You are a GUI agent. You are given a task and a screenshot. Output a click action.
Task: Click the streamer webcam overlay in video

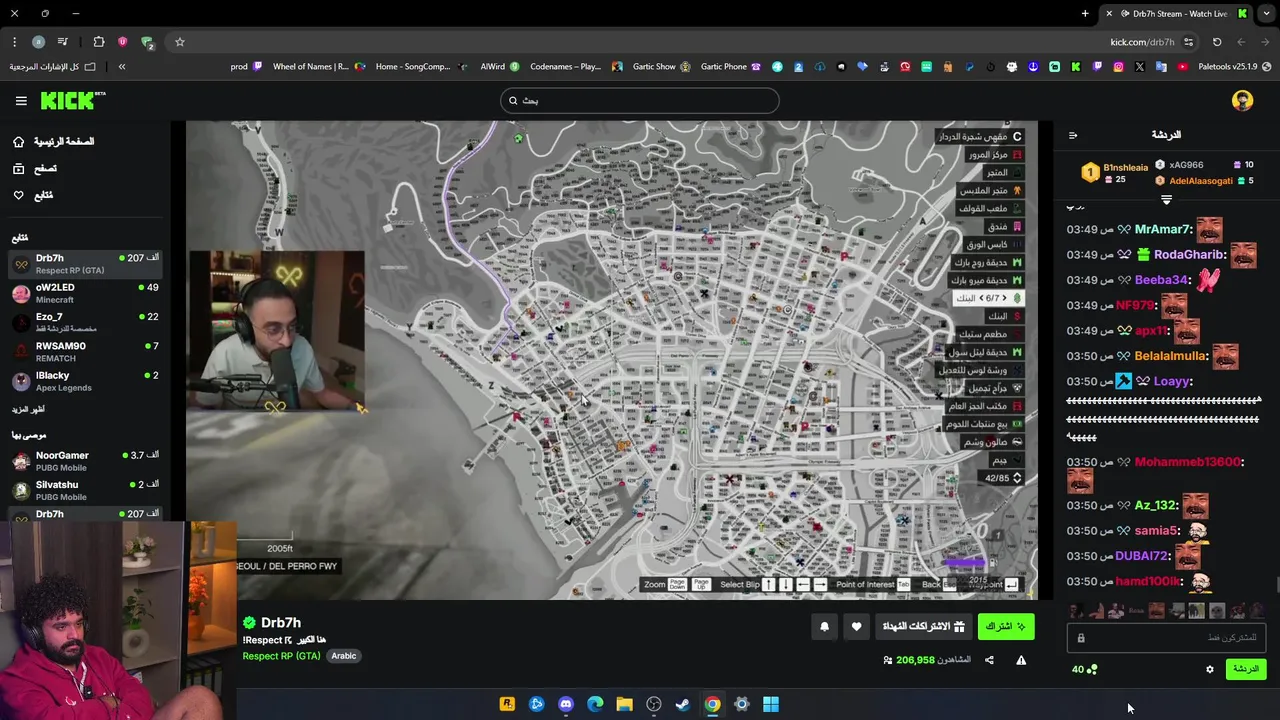point(276,332)
